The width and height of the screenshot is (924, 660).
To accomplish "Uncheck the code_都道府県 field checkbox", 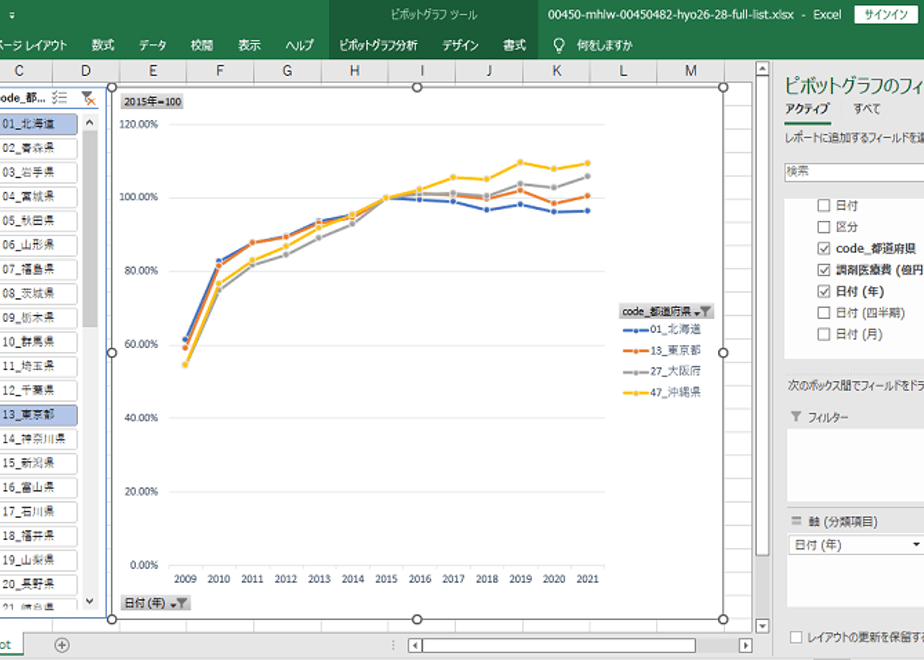I will coord(824,249).
